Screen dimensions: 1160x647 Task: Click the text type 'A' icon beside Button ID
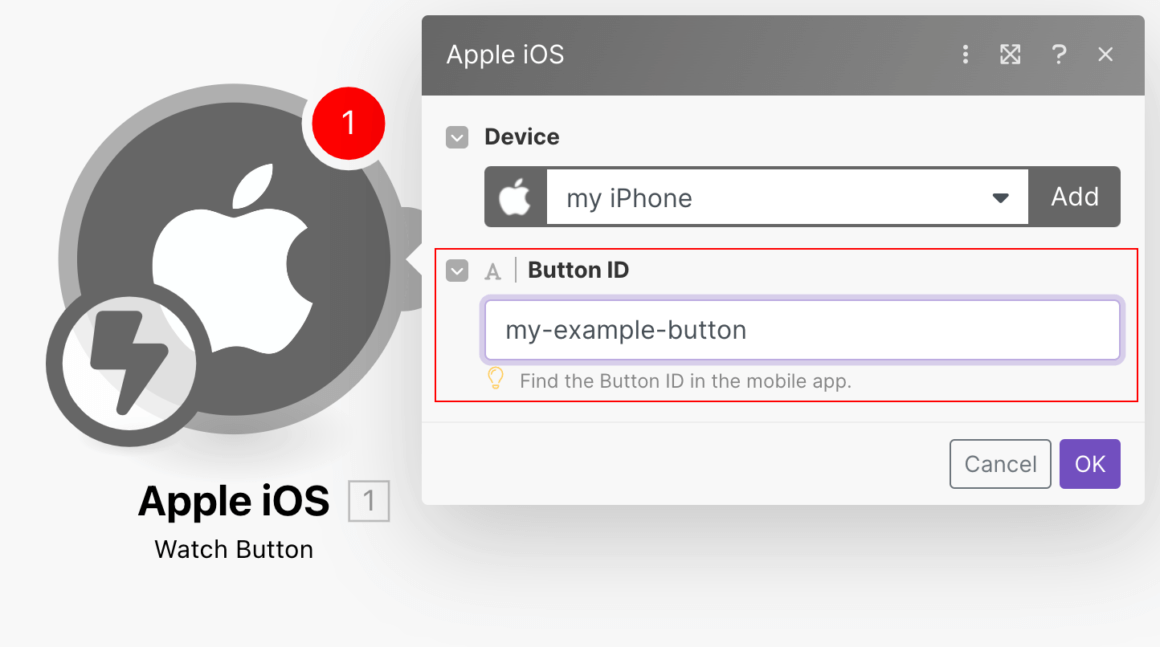point(493,271)
